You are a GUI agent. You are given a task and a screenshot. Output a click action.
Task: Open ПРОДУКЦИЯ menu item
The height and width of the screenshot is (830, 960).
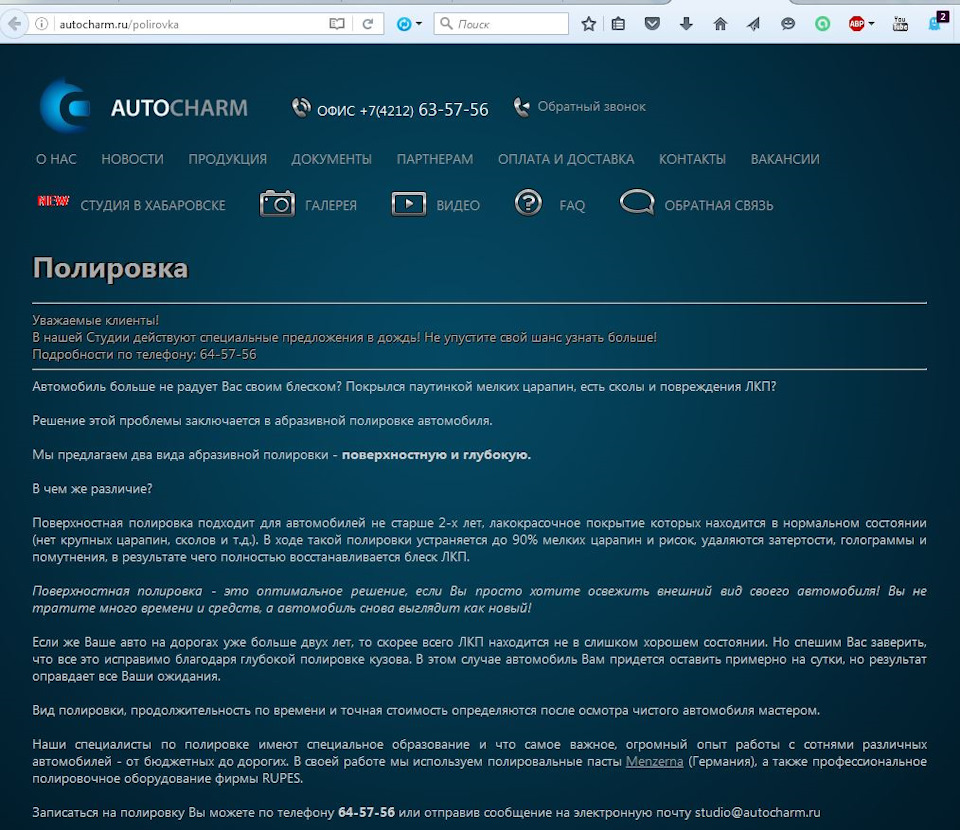click(x=227, y=159)
